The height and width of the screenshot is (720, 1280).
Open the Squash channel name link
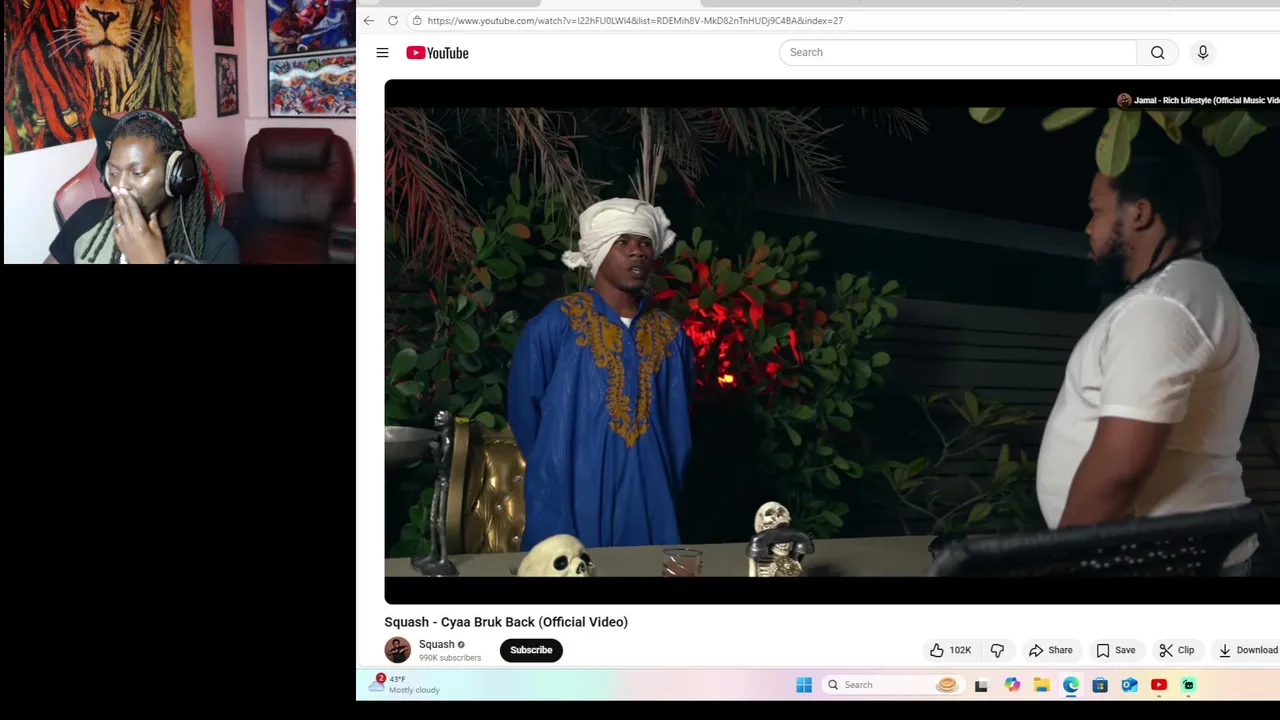tap(436, 644)
